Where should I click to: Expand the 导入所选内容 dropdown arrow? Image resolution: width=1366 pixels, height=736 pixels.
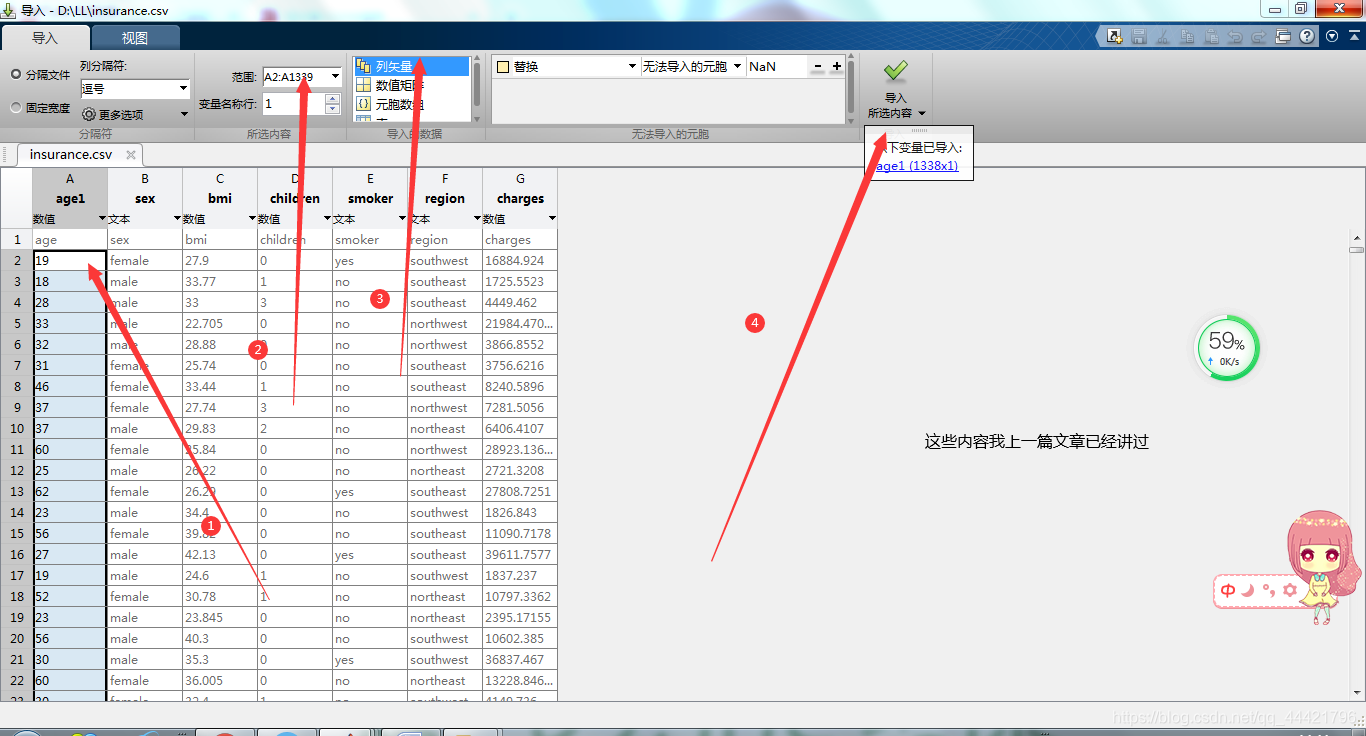pyautogui.click(x=922, y=113)
